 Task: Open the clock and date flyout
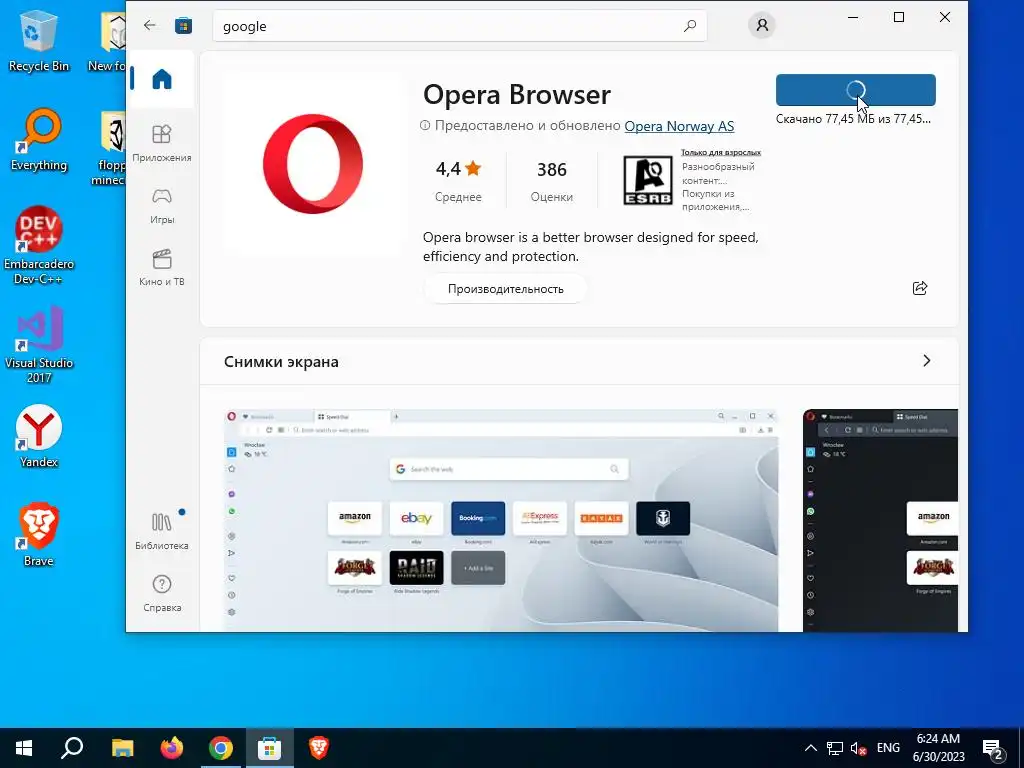click(x=938, y=748)
